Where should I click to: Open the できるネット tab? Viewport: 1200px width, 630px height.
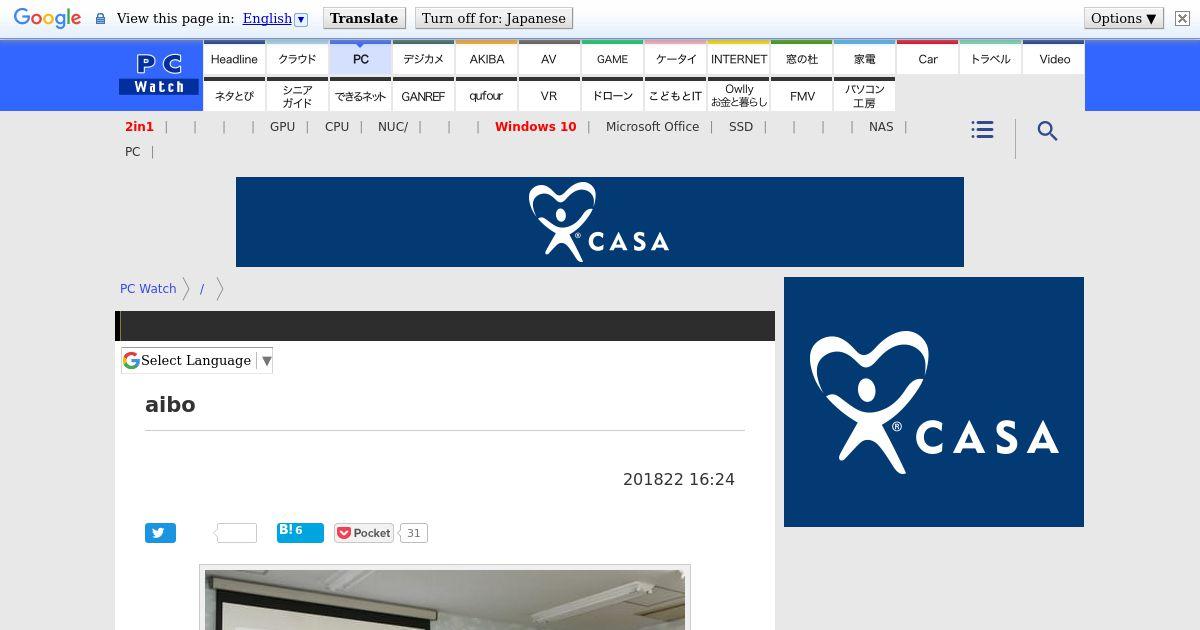tap(360, 95)
